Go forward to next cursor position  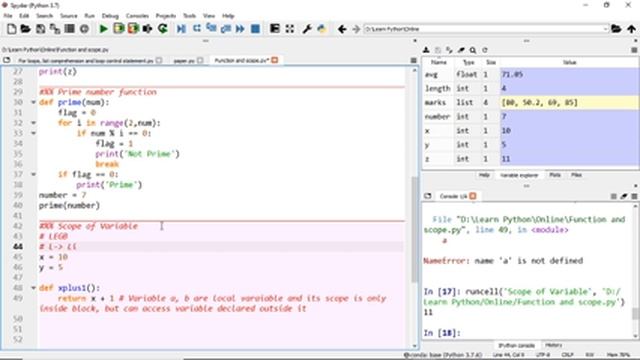coord(356,29)
